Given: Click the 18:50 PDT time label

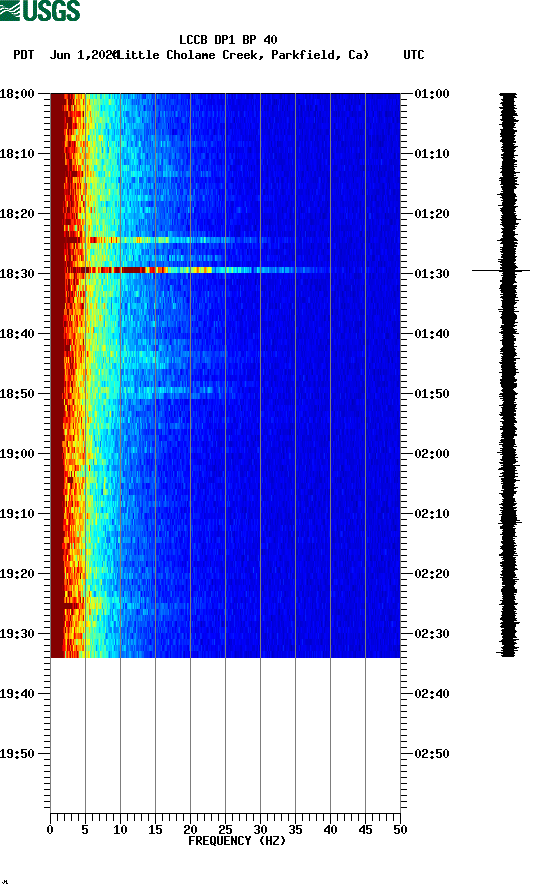Looking at the screenshot, I should [17, 394].
